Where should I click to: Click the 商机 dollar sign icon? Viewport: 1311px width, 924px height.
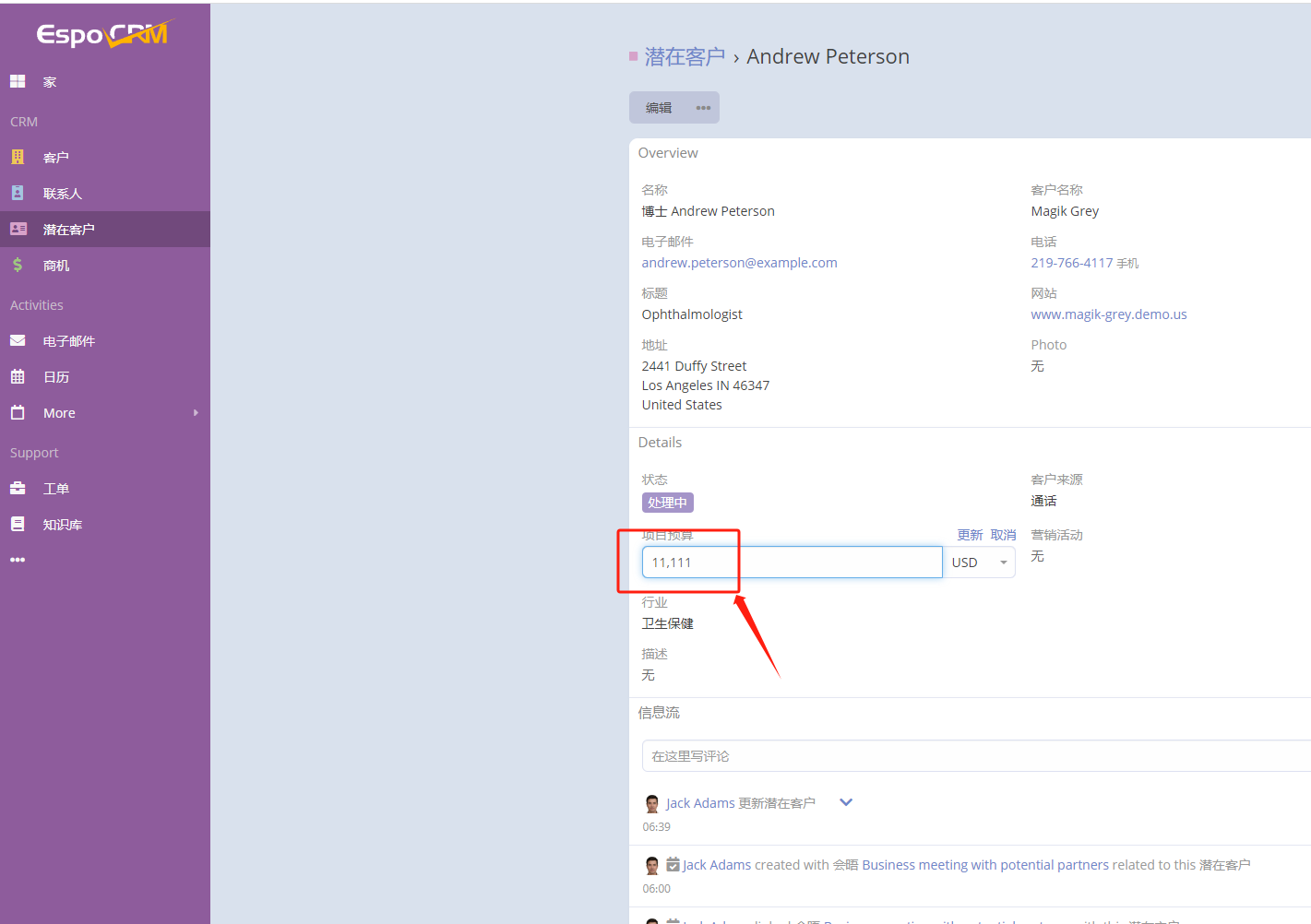(x=18, y=265)
